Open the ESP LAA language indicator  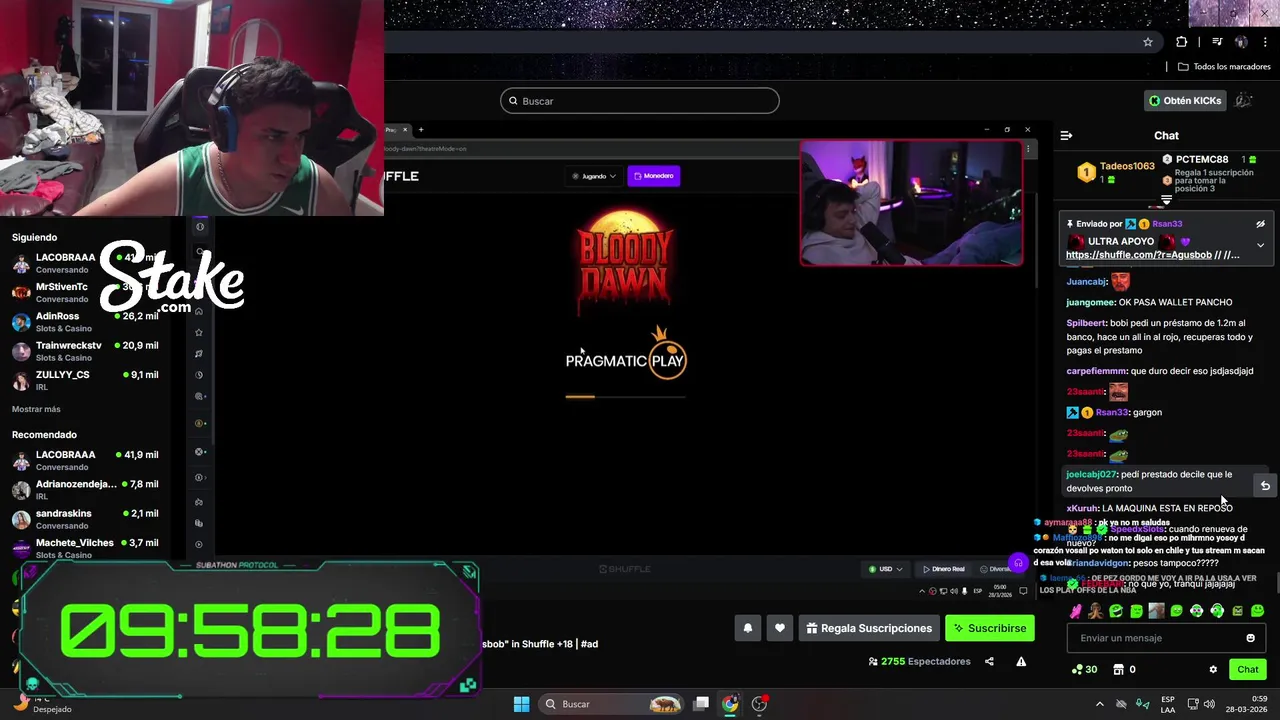[x=1167, y=704]
